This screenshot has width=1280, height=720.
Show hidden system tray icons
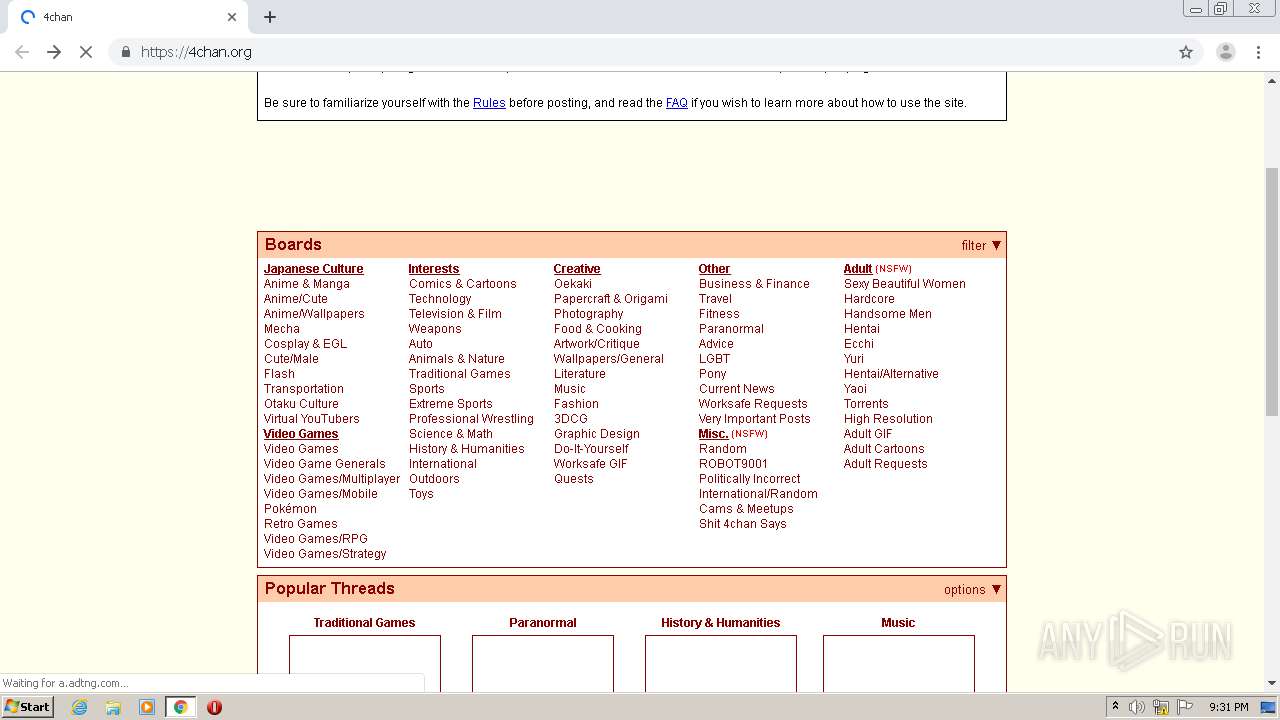coord(1115,707)
